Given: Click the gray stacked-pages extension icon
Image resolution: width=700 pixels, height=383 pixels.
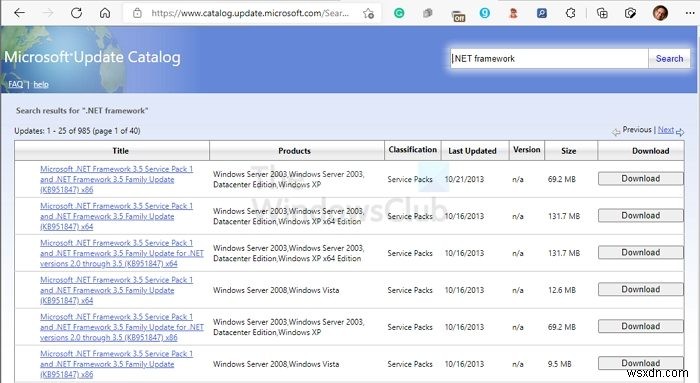Looking at the screenshot, I should (x=427, y=13).
